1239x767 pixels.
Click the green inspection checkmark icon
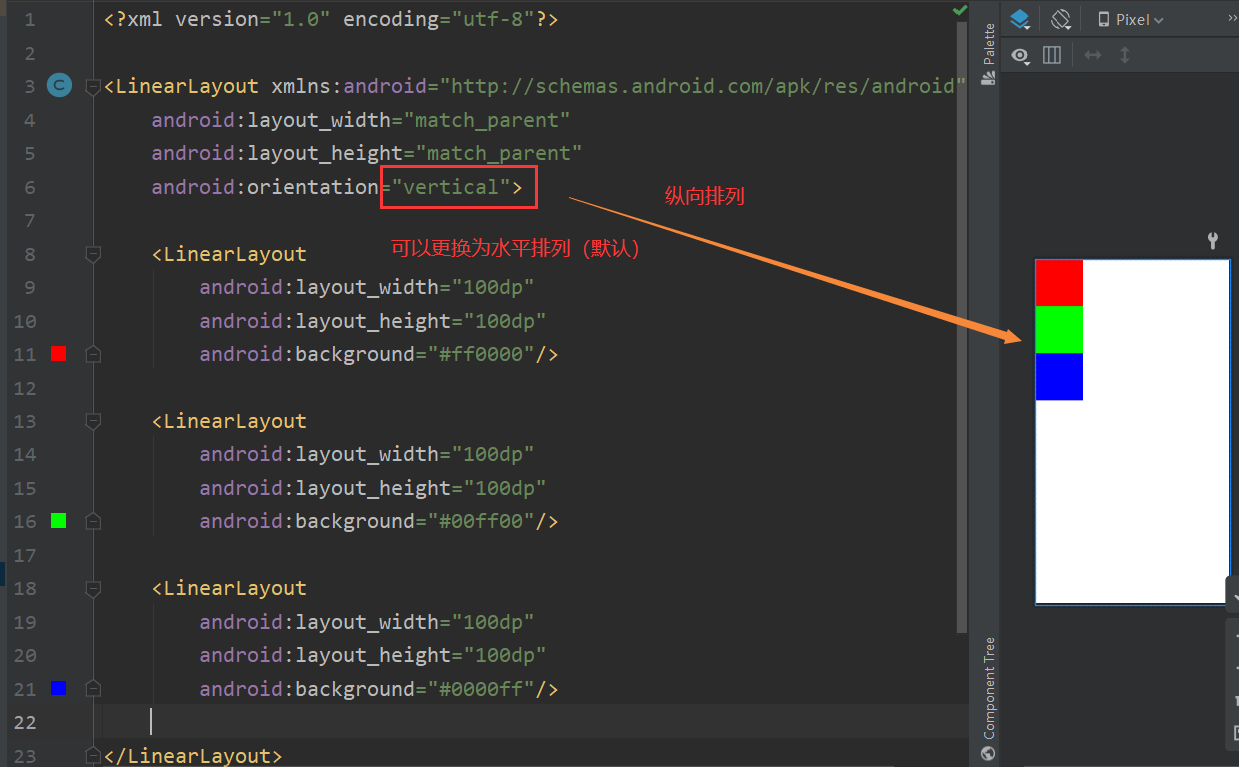(x=960, y=10)
